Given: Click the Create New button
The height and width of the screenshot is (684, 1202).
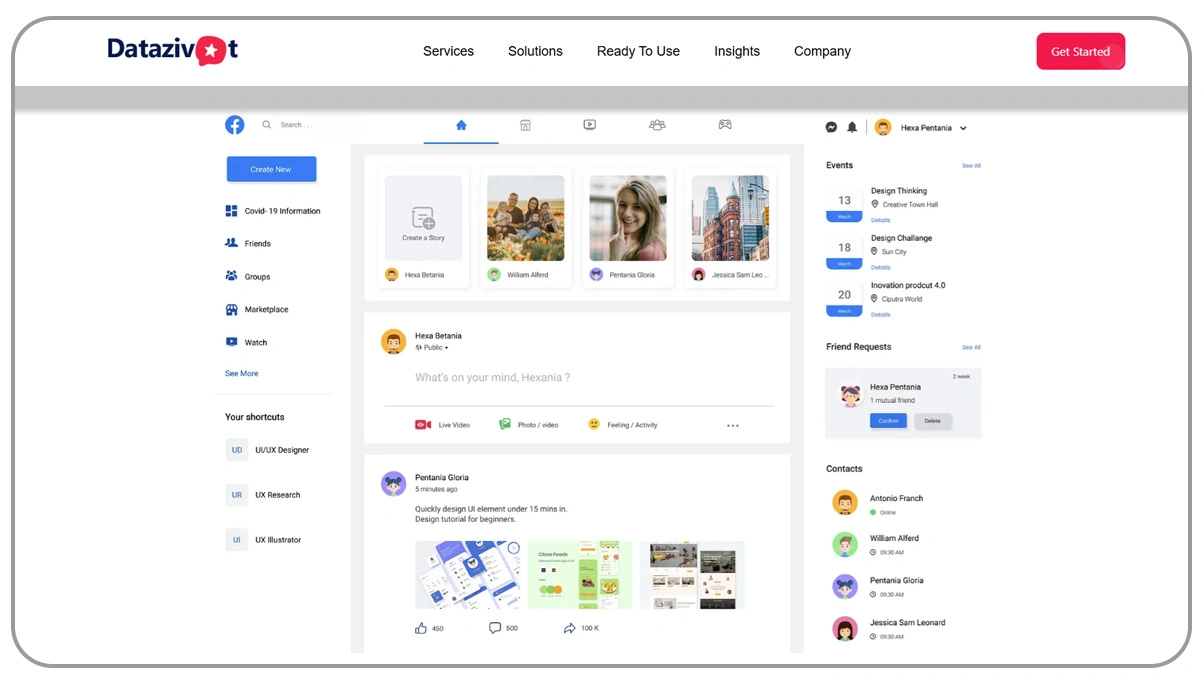Looking at the screenshot, I should click(x=271, y=169).
